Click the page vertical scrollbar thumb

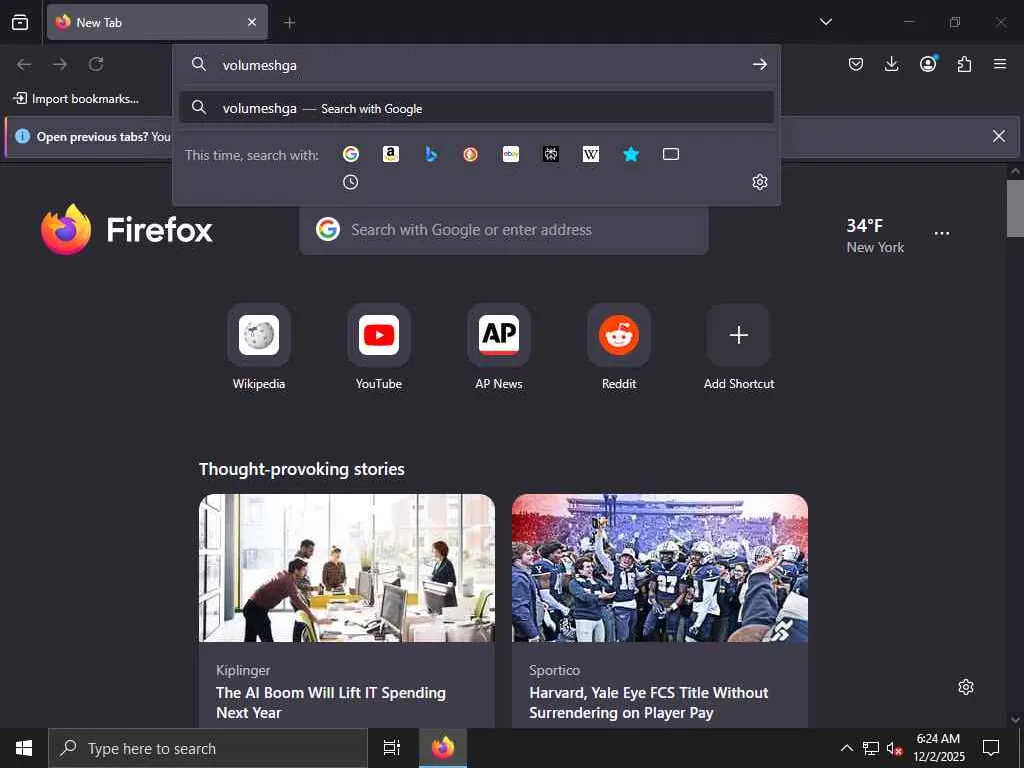[x=1015, y=209]
